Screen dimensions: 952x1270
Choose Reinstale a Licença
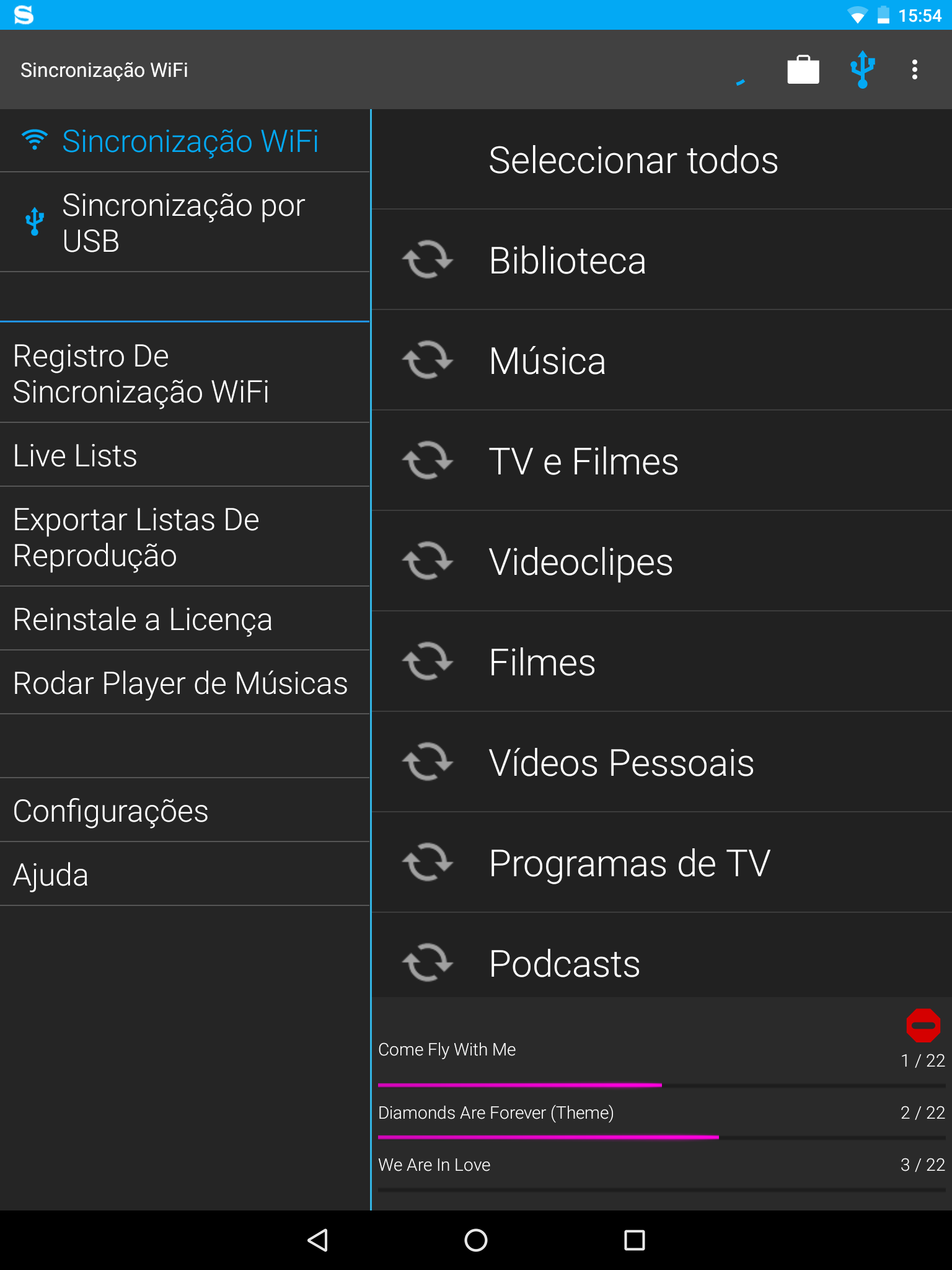pyautogui.click(x=185, y=619)
